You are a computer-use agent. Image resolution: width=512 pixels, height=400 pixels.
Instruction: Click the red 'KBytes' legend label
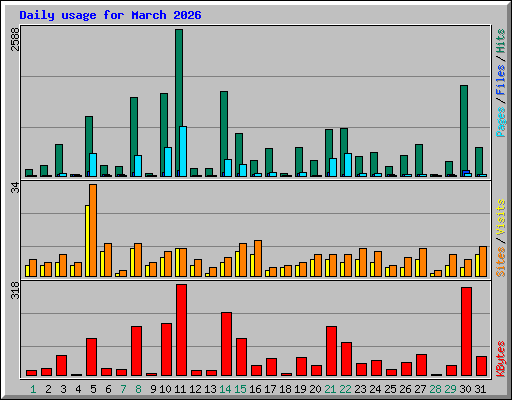(500, 359)
